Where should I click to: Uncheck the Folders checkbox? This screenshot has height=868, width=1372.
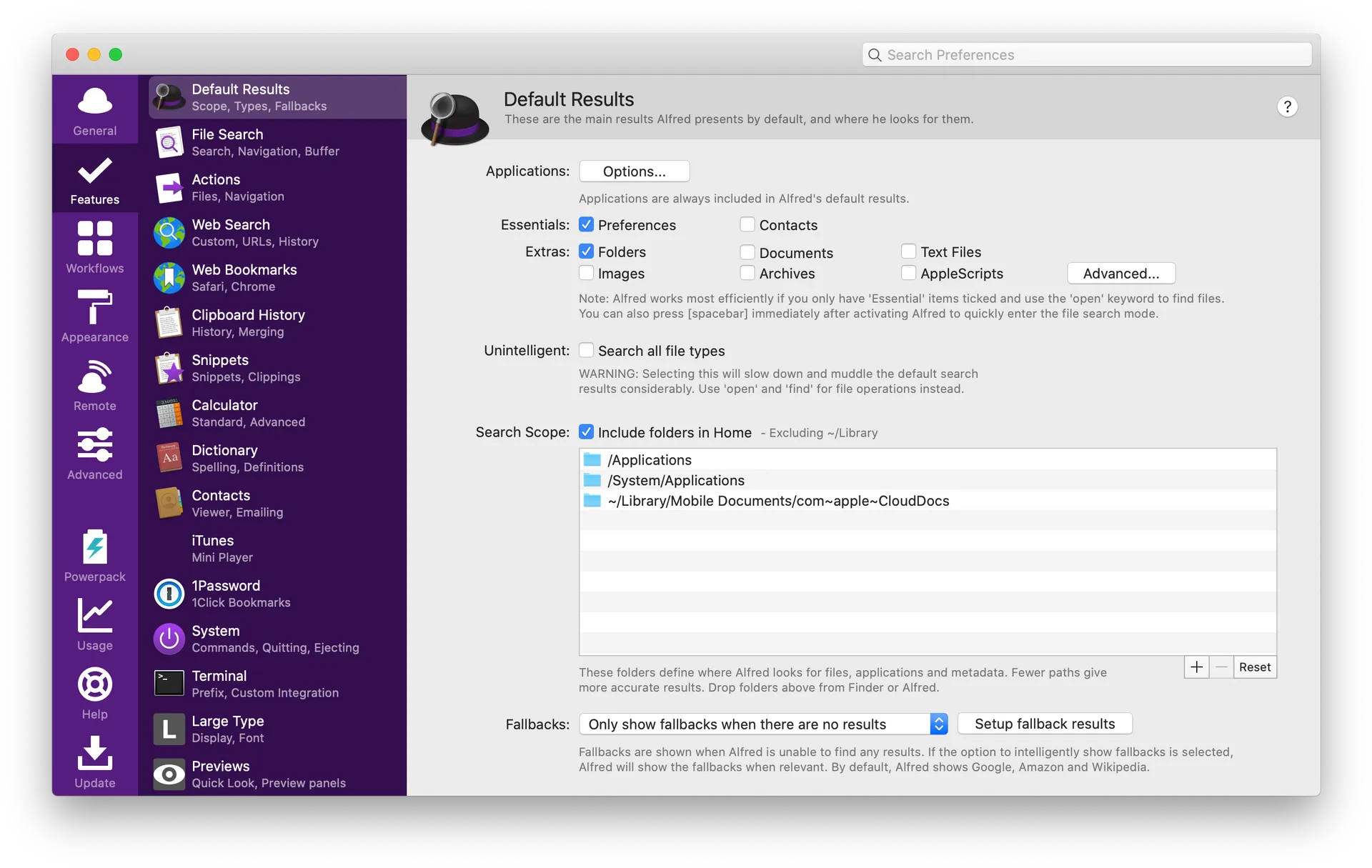click(x=587, y=251)
